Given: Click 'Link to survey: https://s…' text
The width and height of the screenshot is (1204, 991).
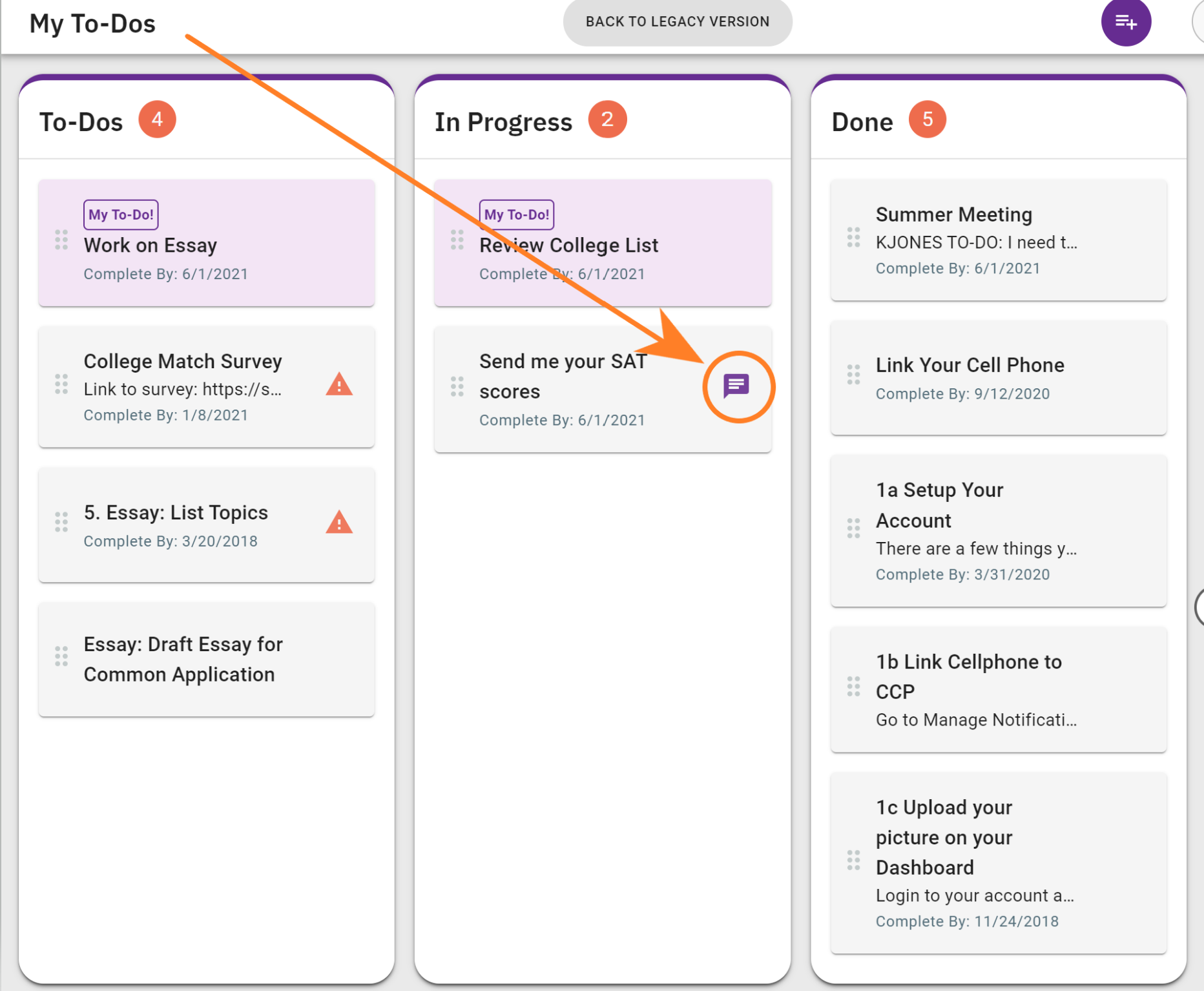Looking at the screenshot, I should [x=182, y=389].
